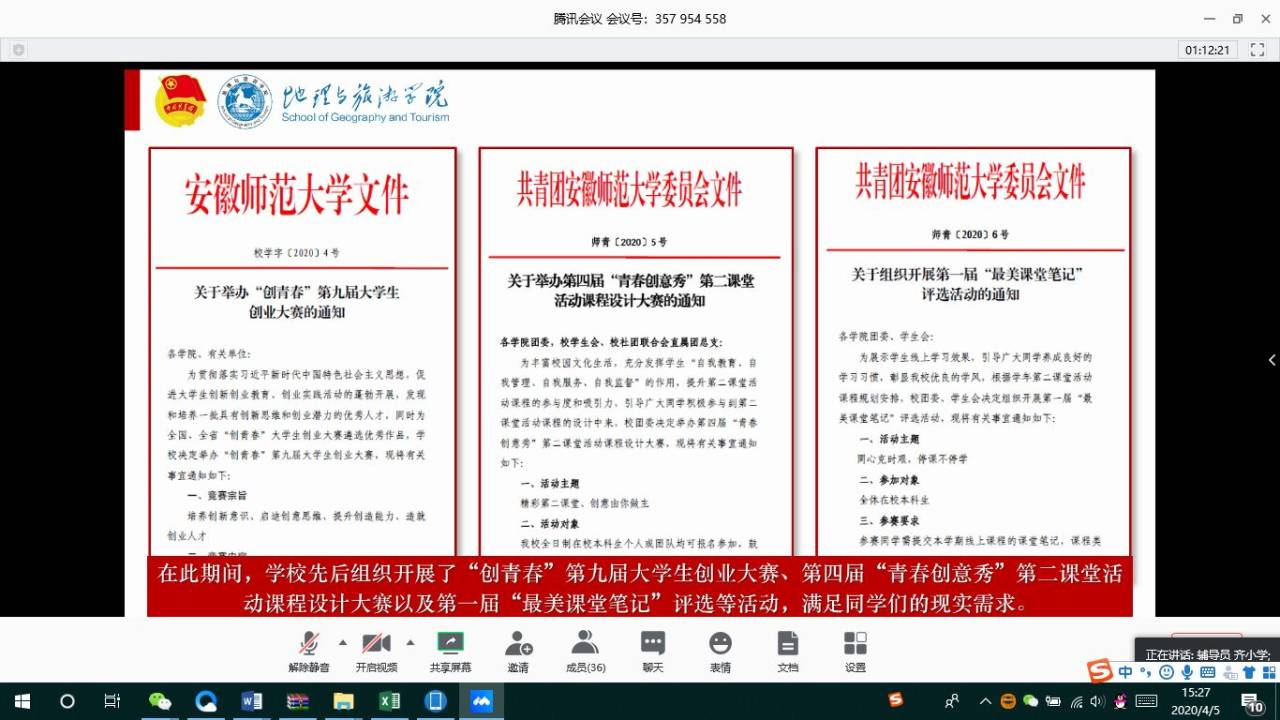Screen dimensions: 1280x720
Task: Open meeting Settings (设置)
Action: pos(855,643)
